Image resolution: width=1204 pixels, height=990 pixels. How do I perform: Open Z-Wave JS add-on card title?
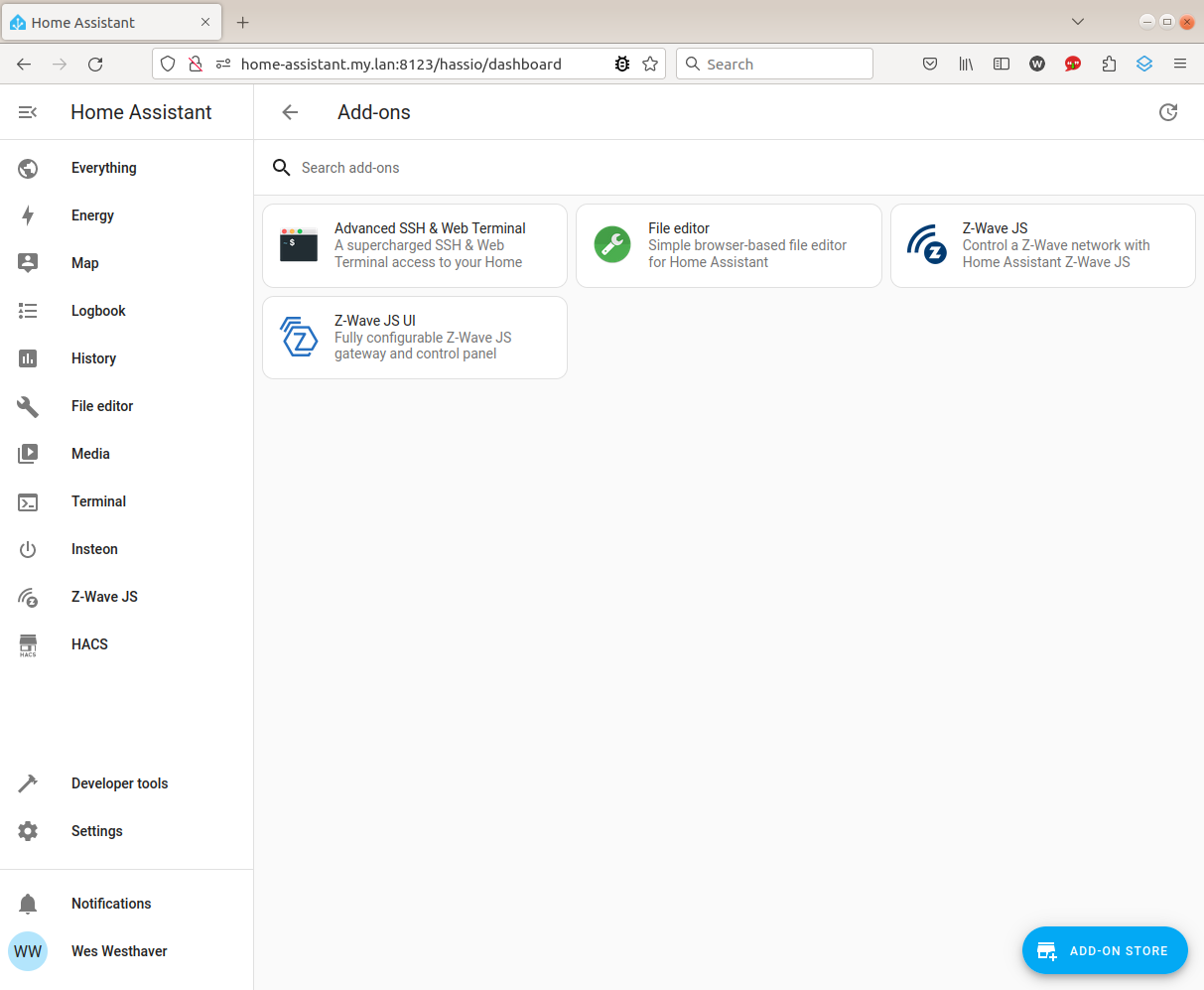(996, 228)
